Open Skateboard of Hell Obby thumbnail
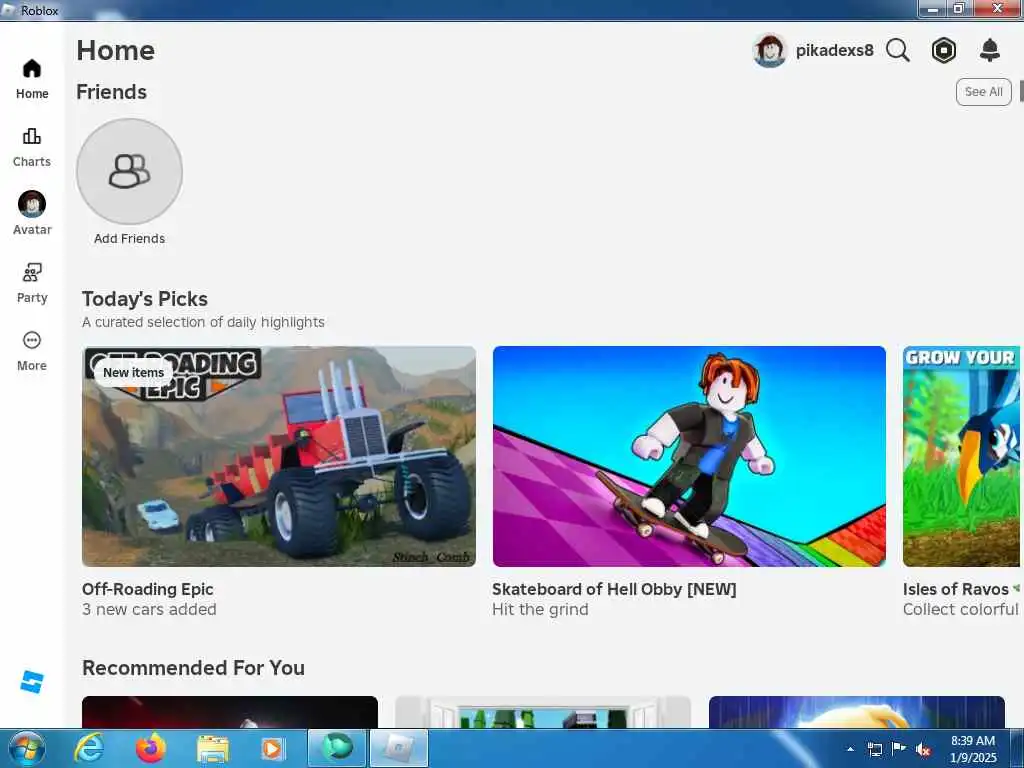 (689, 456)
